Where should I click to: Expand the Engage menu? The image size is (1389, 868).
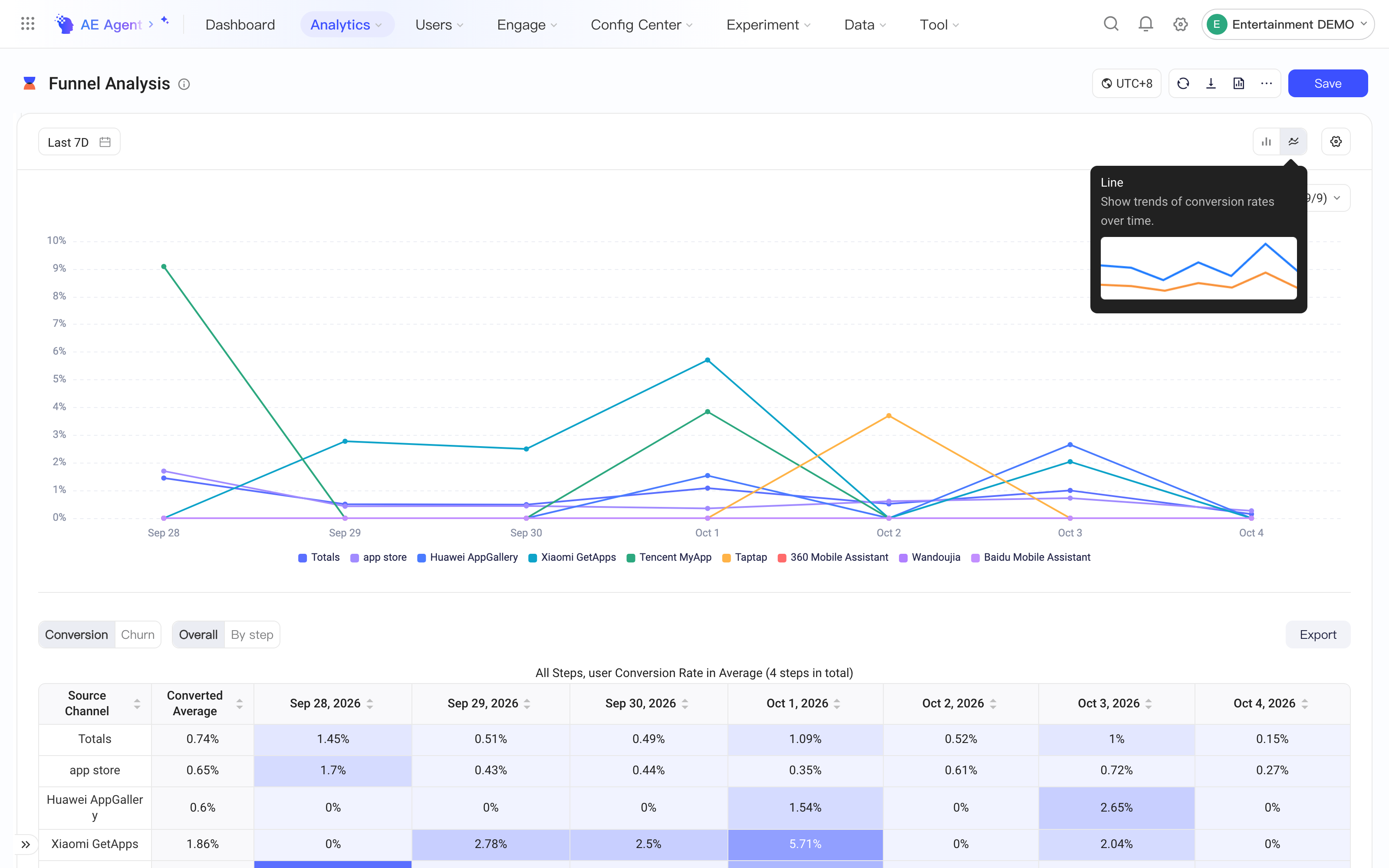point(527,25)
